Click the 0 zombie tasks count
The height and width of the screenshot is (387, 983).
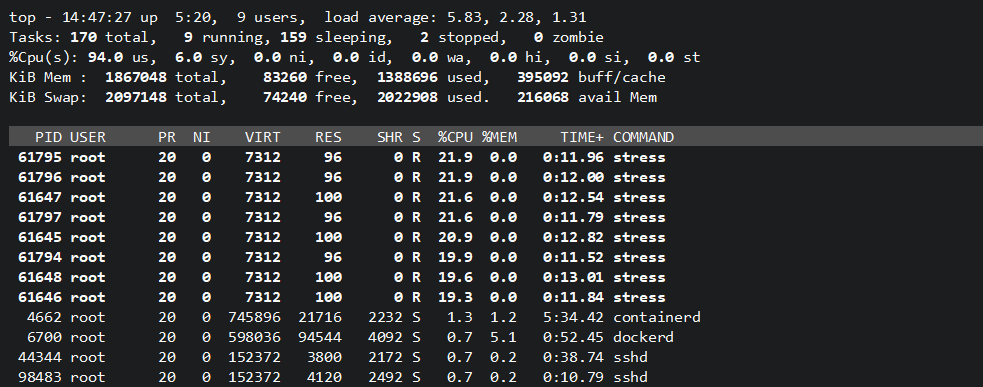(539, 38)
